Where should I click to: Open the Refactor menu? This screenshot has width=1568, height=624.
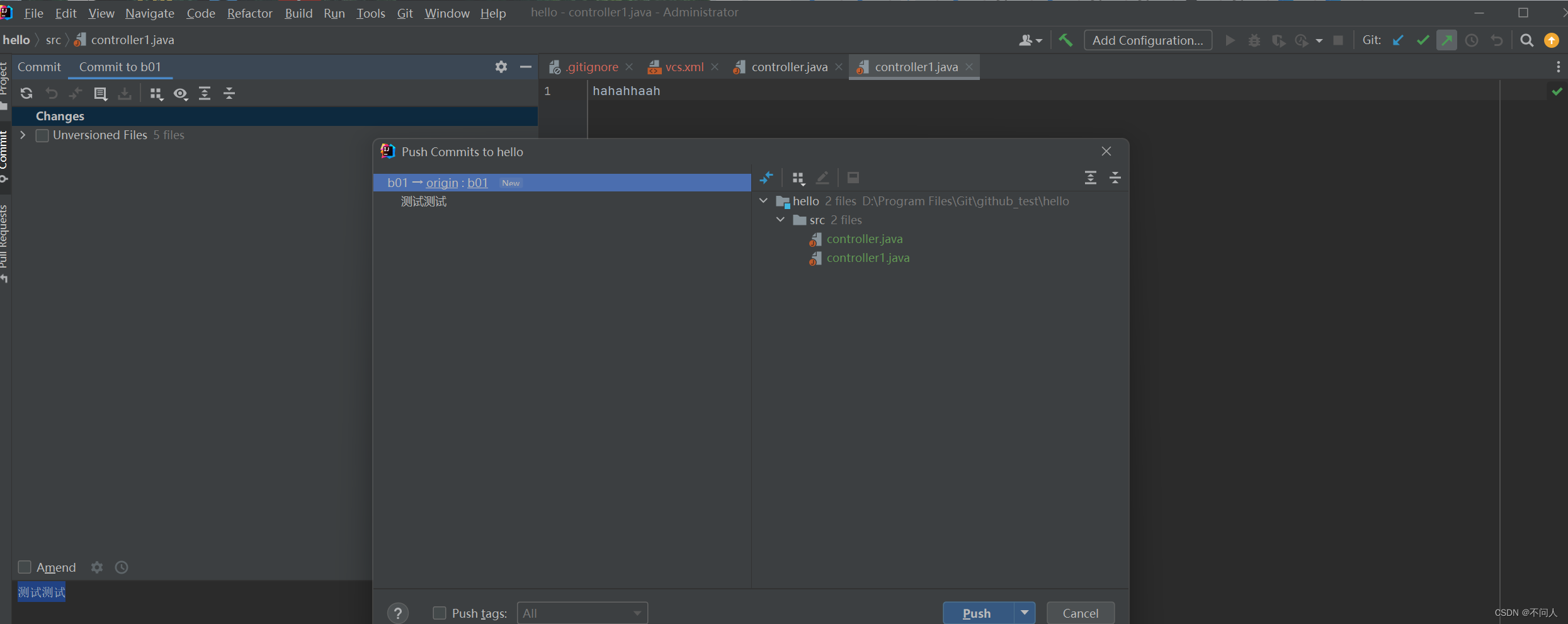pyautogui.click(x=250, y=13)
